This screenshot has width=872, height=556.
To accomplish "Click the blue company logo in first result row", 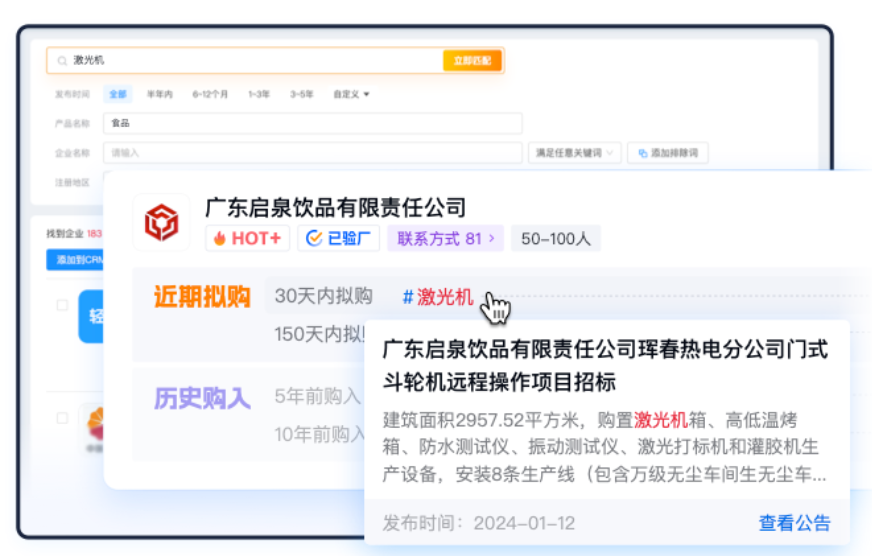I will [92, 316].
